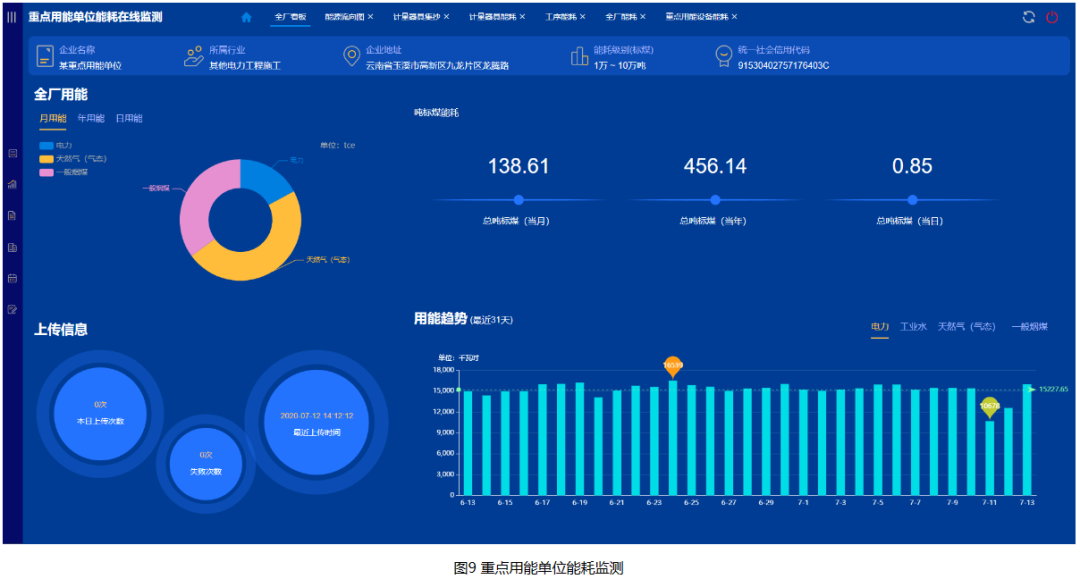This screenshot has height=579, width=1080.
Task: Show 电力 in the trend chart
Action: pyautogui.click(x=880, y=327)
